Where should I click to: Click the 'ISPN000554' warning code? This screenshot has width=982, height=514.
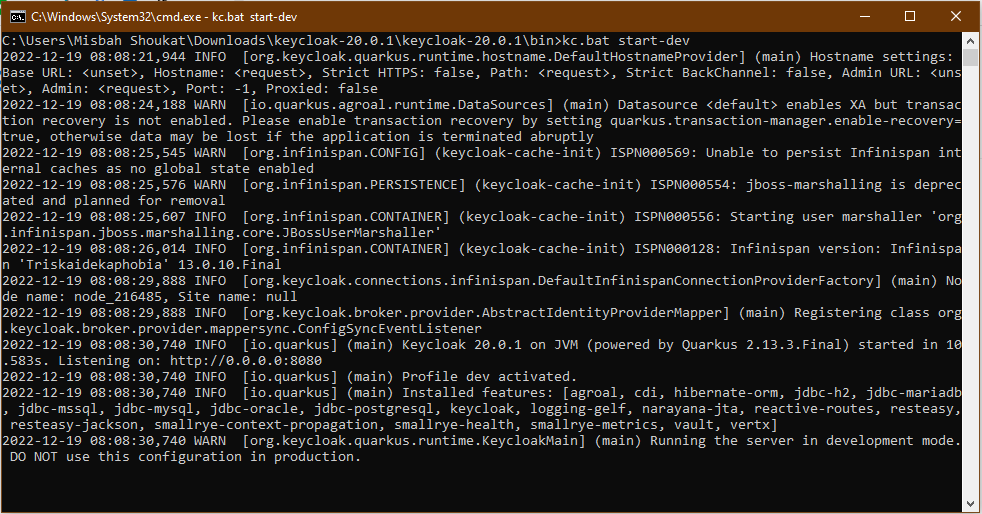click(690, 185)
